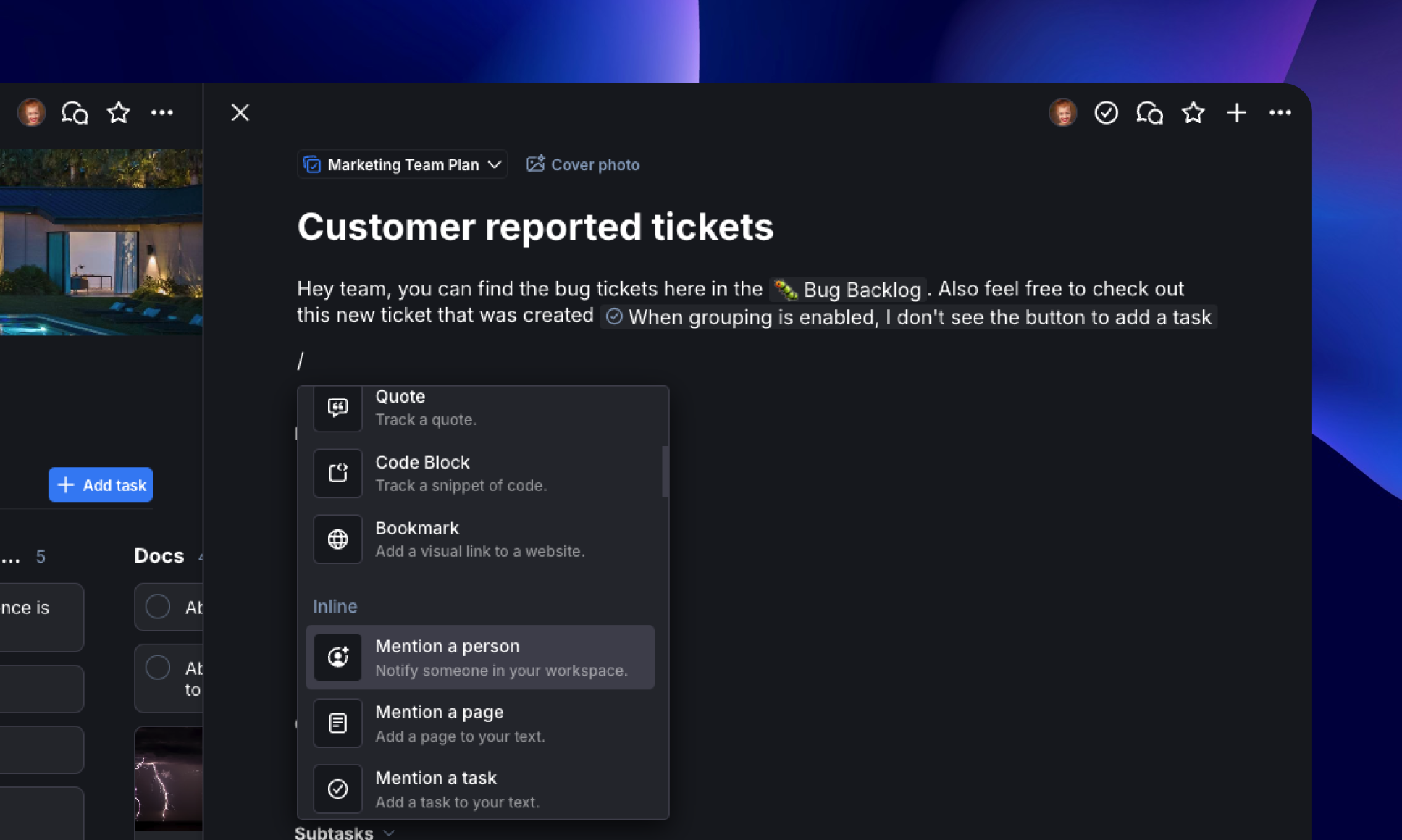Viewport: 1402px width, 840px height.
Task: Click the Bookmark icon
Action: (x=338, y=539)
